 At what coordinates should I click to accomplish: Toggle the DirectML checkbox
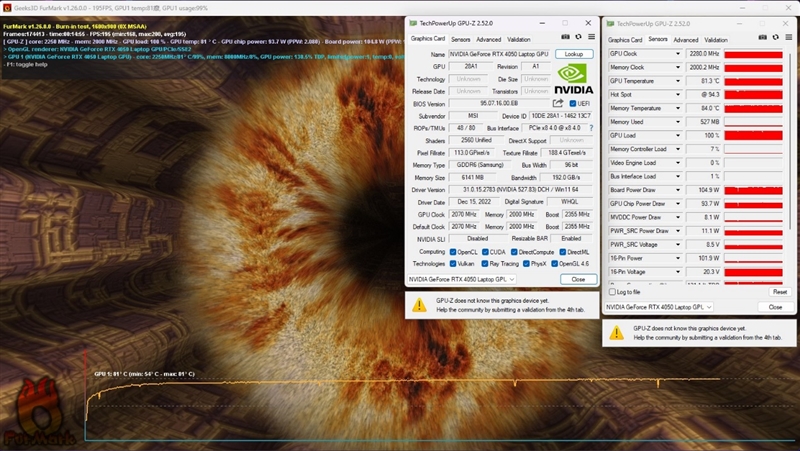coord(563,252)
